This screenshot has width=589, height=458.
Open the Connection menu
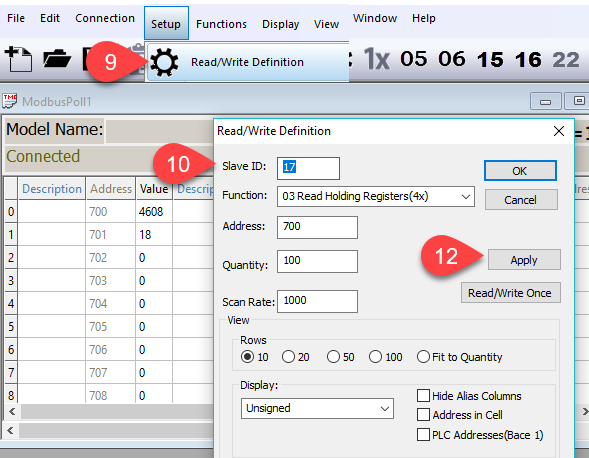pyautogui.click(x=105, y=18)
